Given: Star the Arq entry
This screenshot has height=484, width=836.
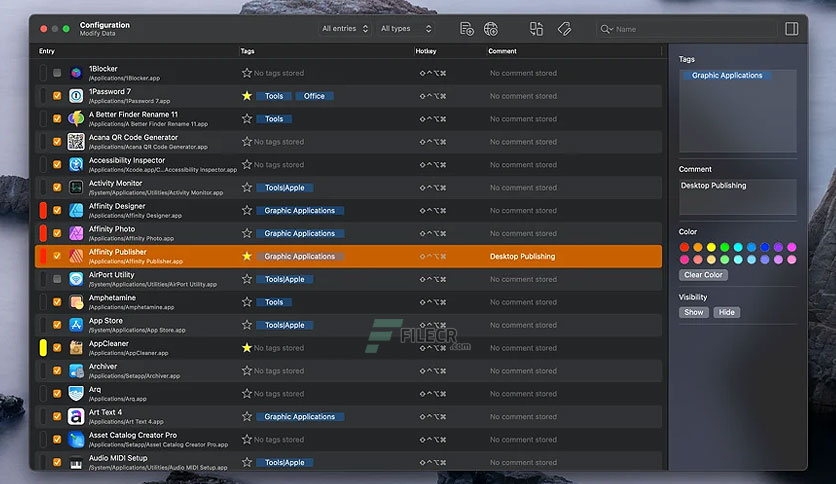Looking at the screenshot, I should (246, 394).
